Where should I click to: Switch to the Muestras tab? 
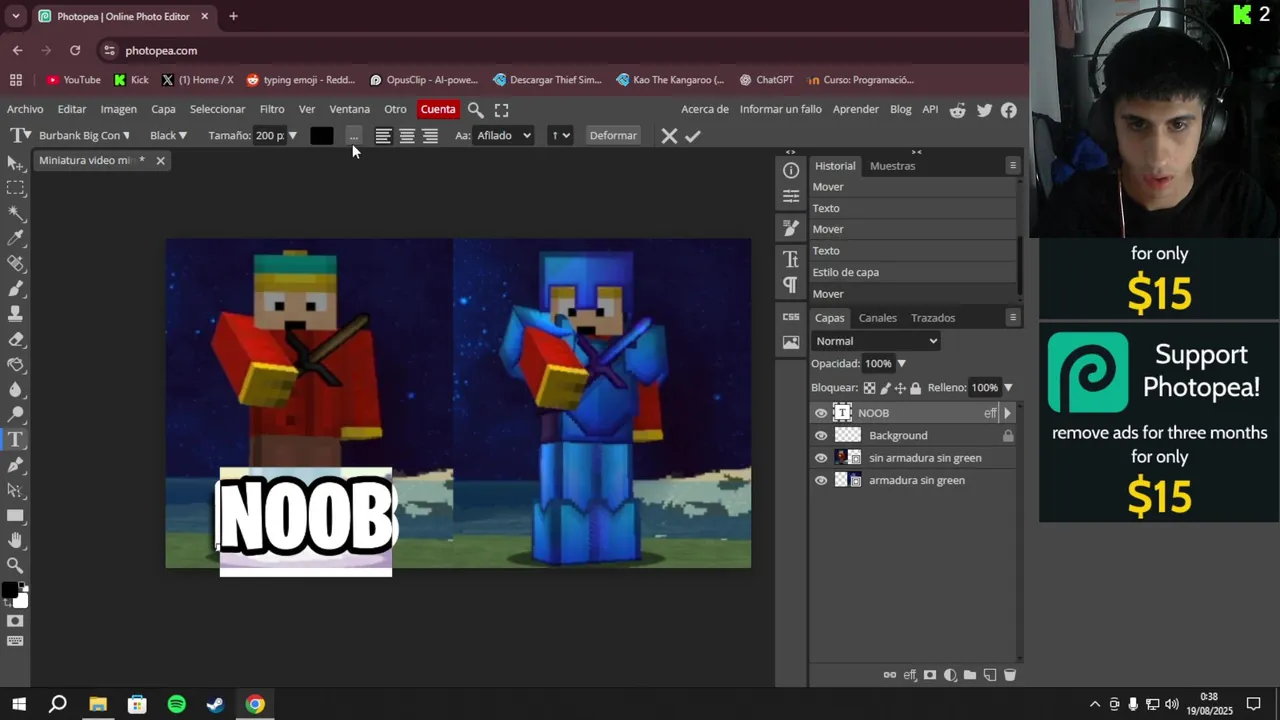[892, 166]
